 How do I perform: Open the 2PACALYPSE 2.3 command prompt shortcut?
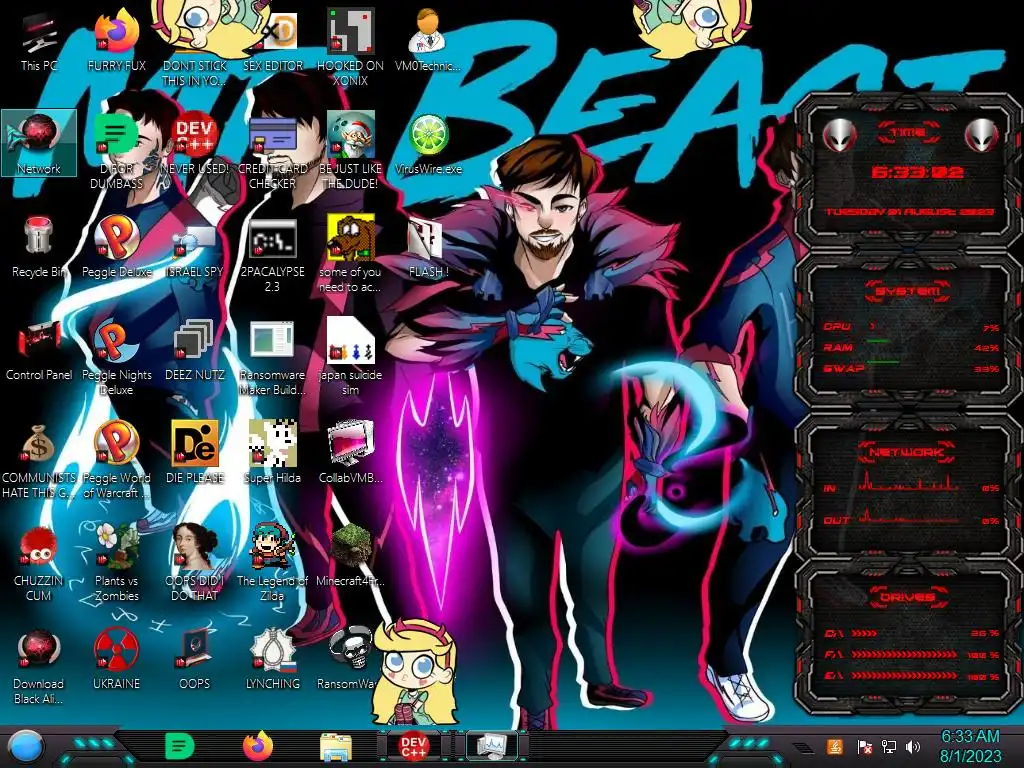(x=273, y=255)
